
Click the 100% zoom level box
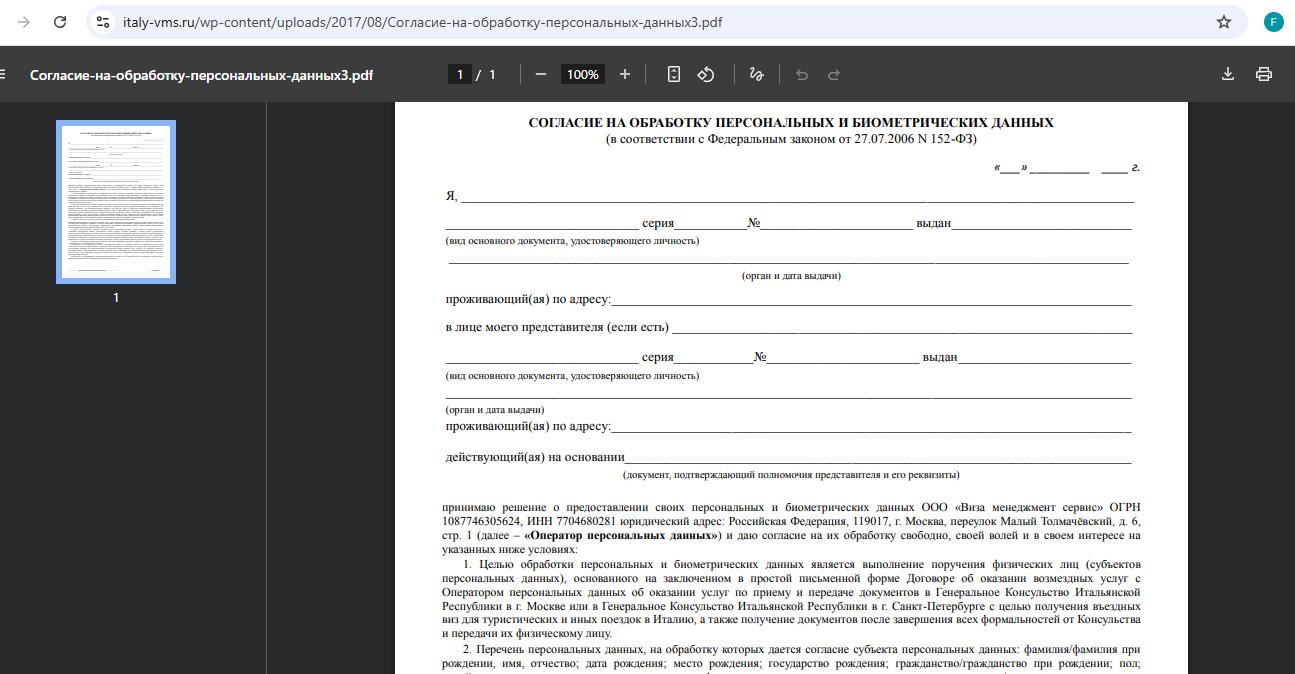tap(582, 73)
